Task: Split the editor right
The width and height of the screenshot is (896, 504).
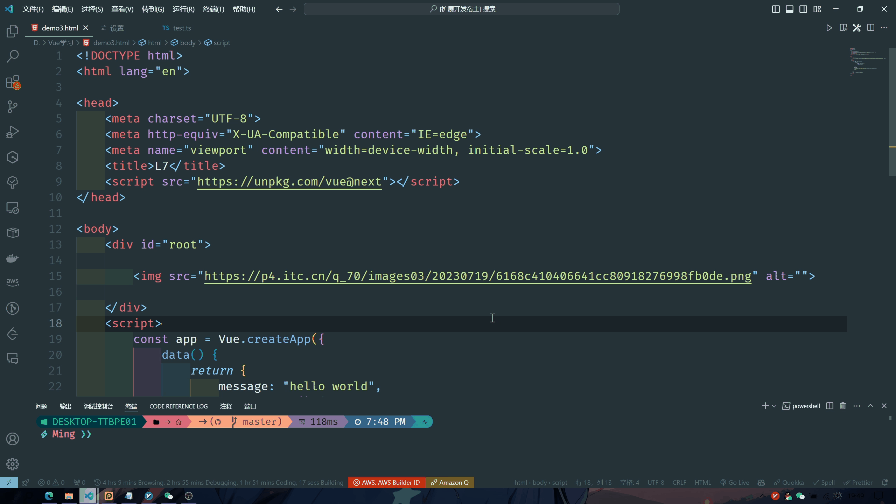Action: tap(870, 27)
